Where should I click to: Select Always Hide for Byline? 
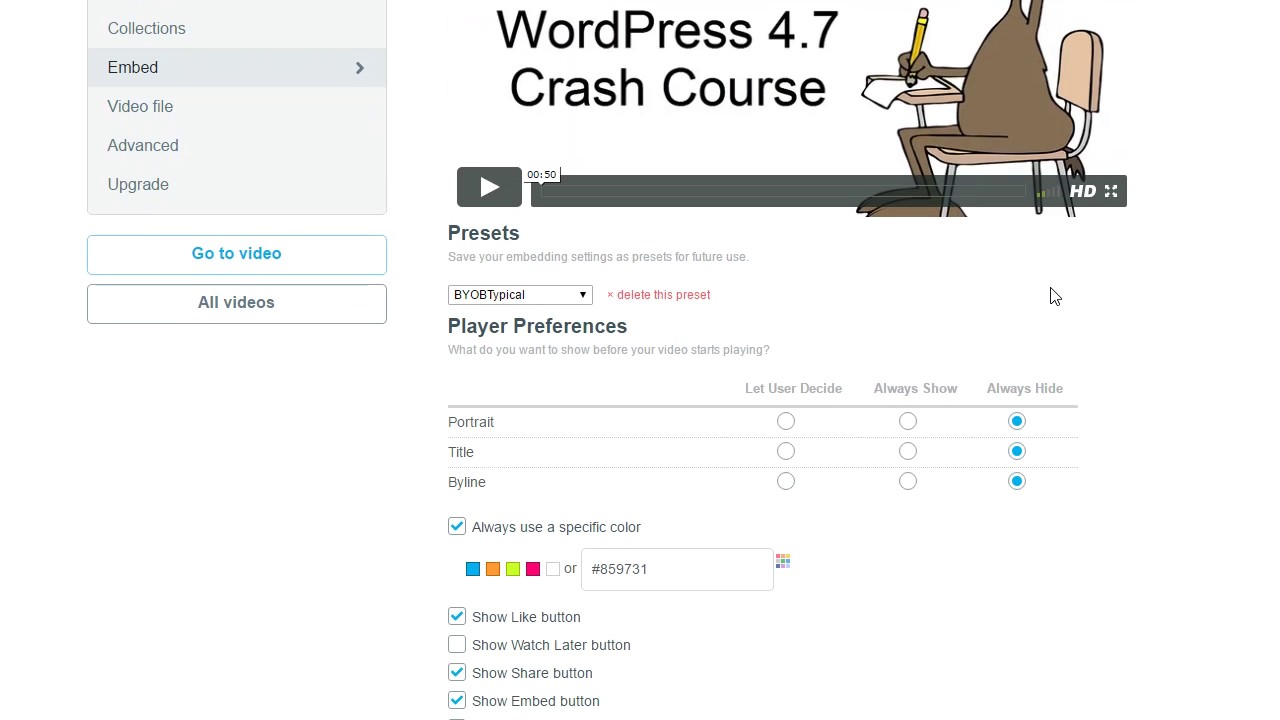(1017, 482)
